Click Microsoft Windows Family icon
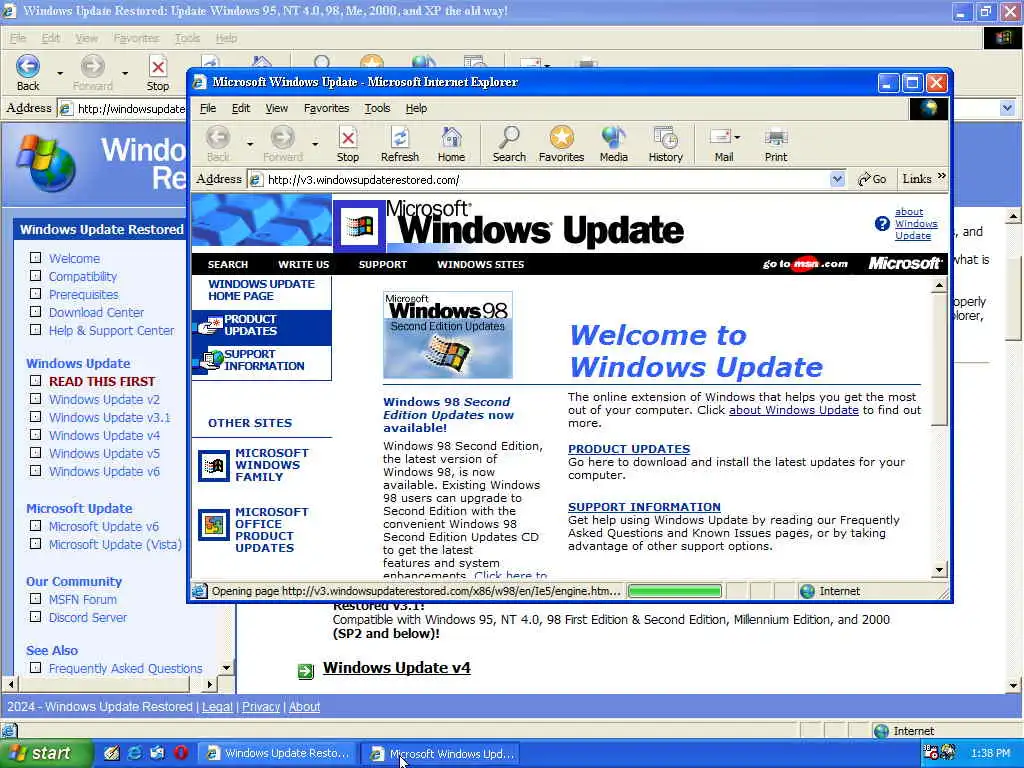Viewport: 1024px width, 768px height. (x=214, y=465)
